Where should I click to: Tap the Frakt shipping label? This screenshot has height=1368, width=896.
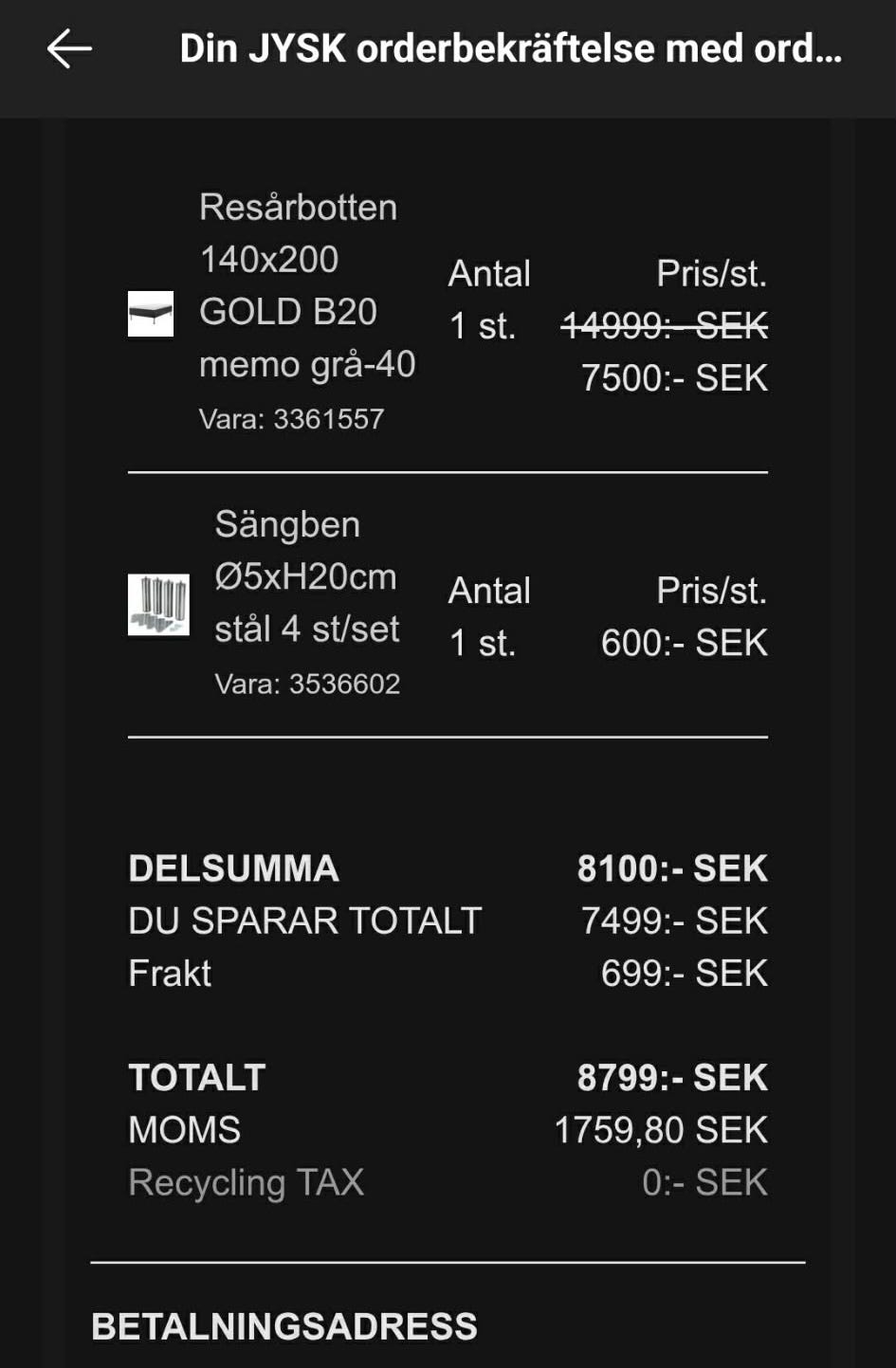170,973
